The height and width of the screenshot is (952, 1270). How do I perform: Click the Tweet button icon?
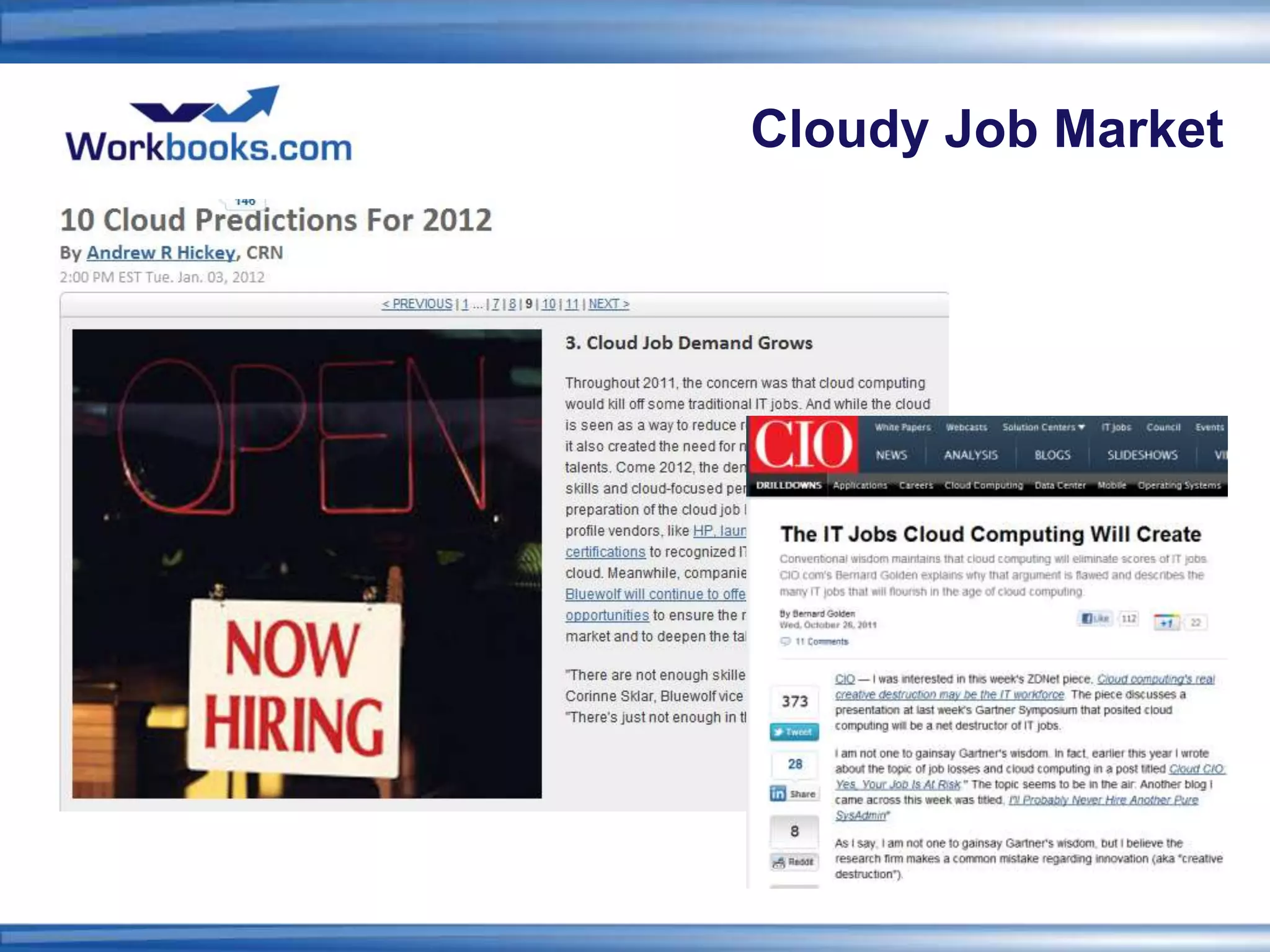794,732
